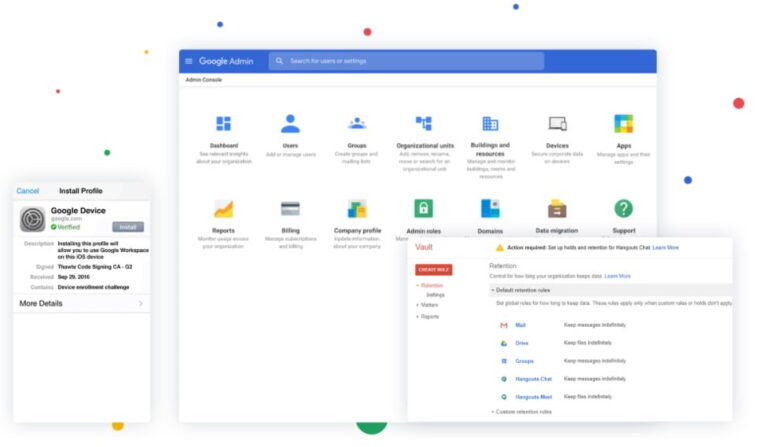Open More Details row
This screenshot has width=768, height=447.
click(x=82, y=304)
